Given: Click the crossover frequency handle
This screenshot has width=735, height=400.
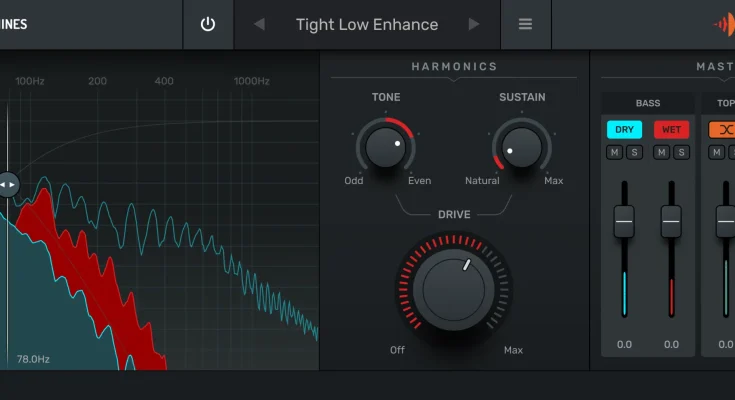Looking at the screenshot, I should [8, 184].
